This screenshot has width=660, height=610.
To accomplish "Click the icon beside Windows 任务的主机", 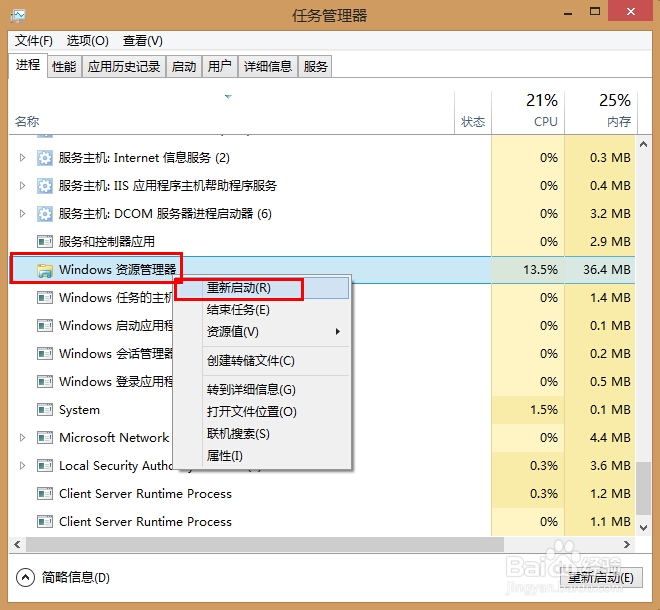I will pyautogui.click(x=45, y=298).
